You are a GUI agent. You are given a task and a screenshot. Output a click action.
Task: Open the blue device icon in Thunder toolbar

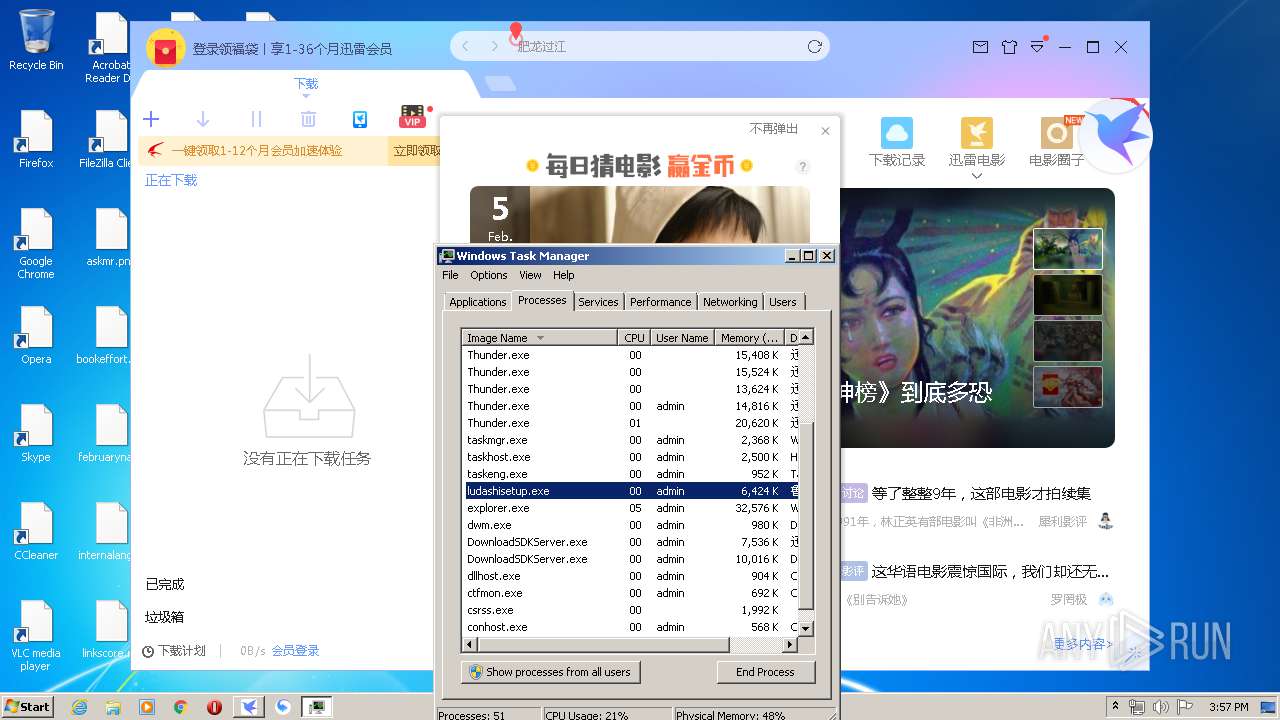[x=360, y=119]
